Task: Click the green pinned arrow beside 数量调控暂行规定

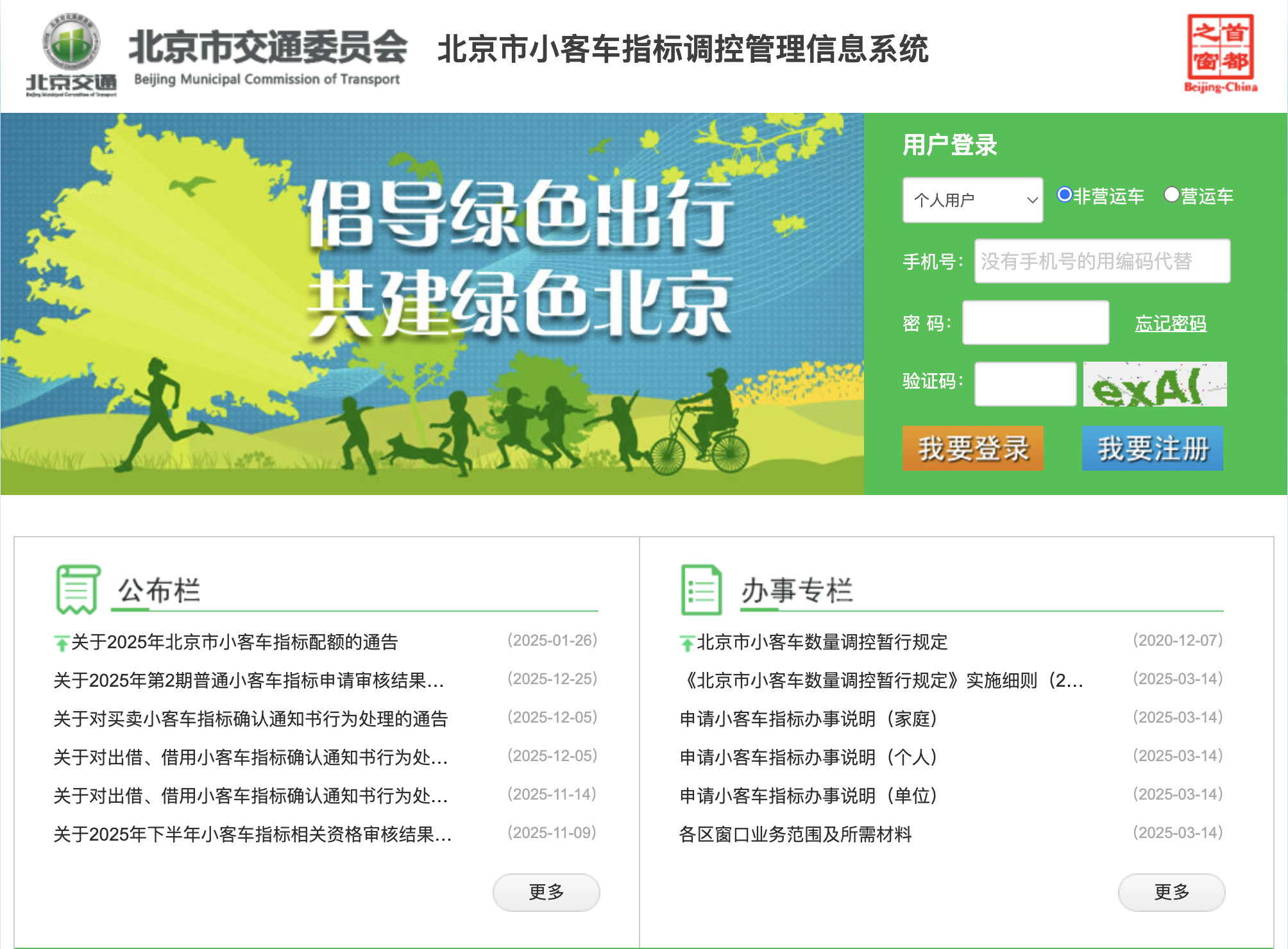Action: 687,642
